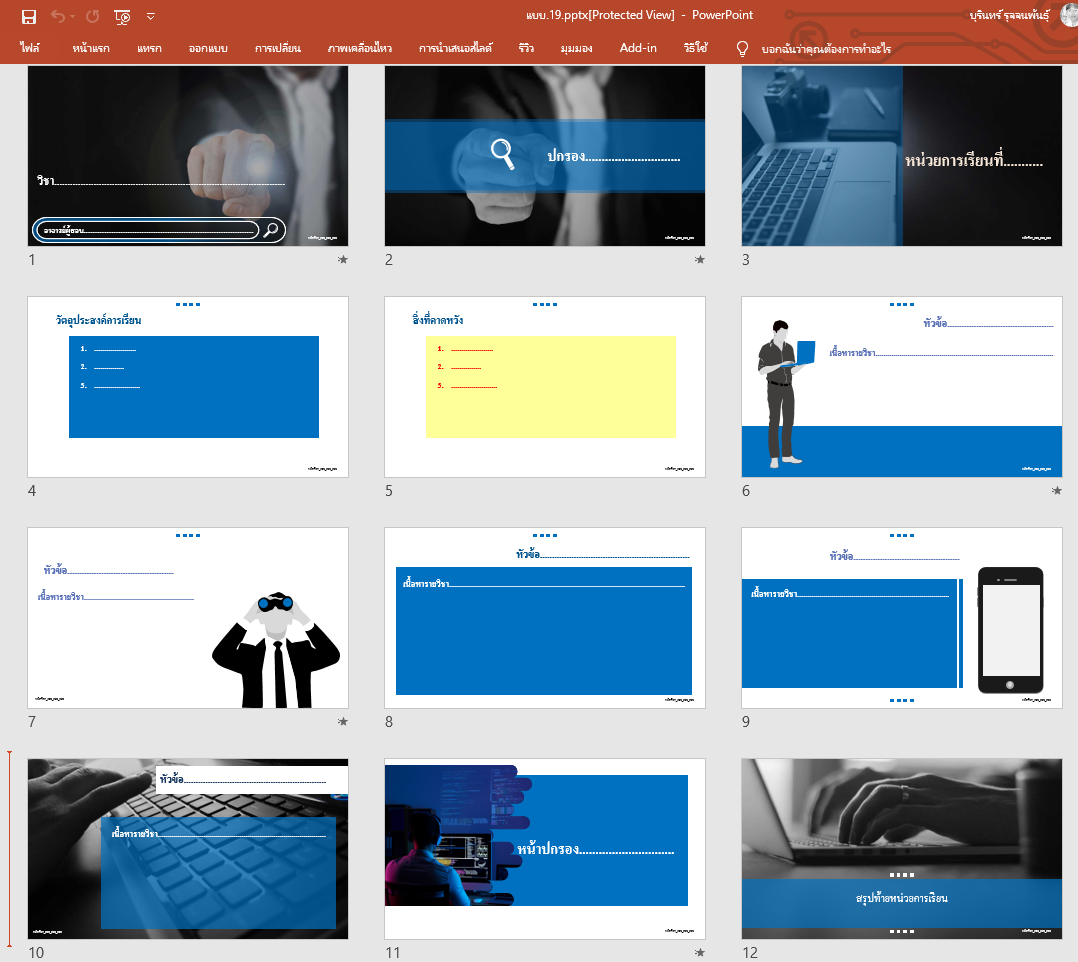The image size is (1078, 962).
Task: Go to the ภาพเคลื่อนไหว (Animations) tab
Action: 360,48
